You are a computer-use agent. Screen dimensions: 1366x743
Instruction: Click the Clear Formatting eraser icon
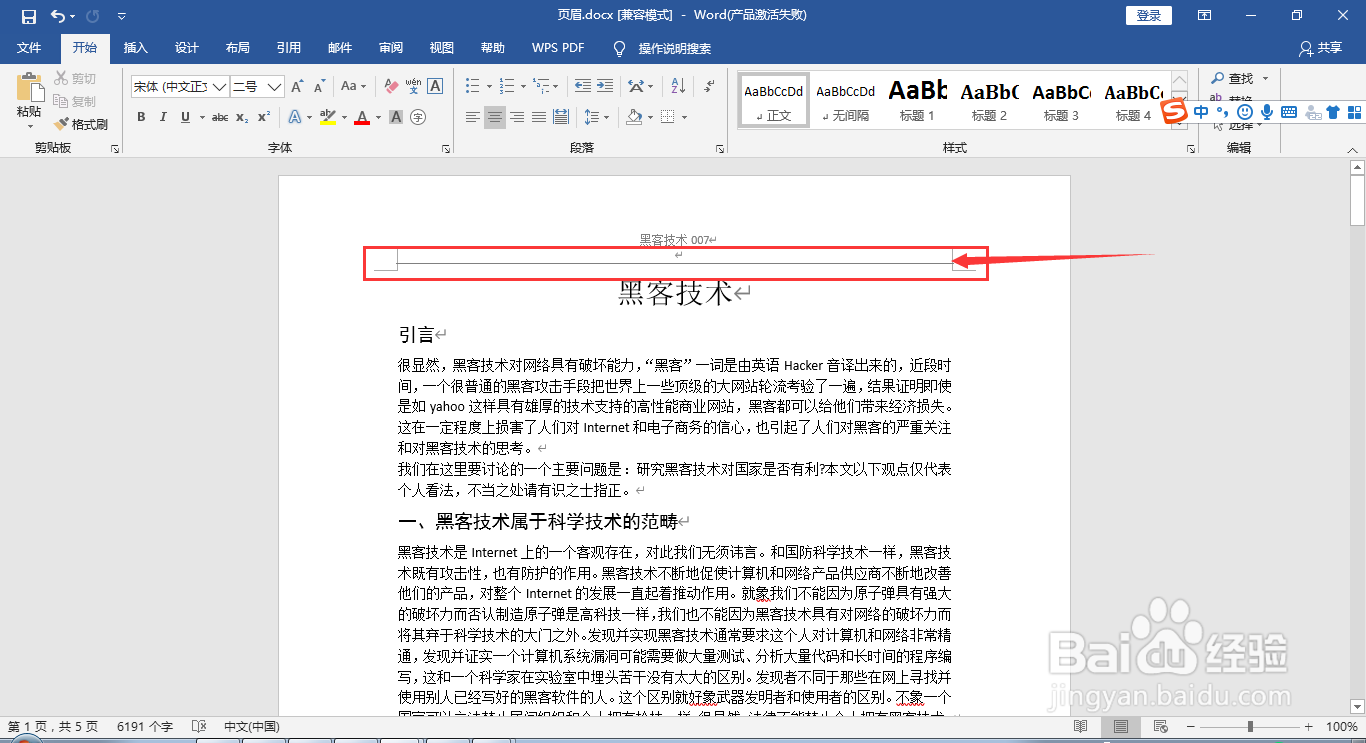click(x=391, y=87)
